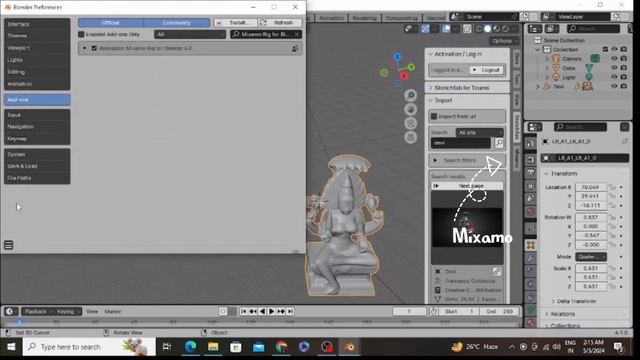The image size is (640, 360).
Task: Hide Cube with its eye icon
Action: click(614, 68)
